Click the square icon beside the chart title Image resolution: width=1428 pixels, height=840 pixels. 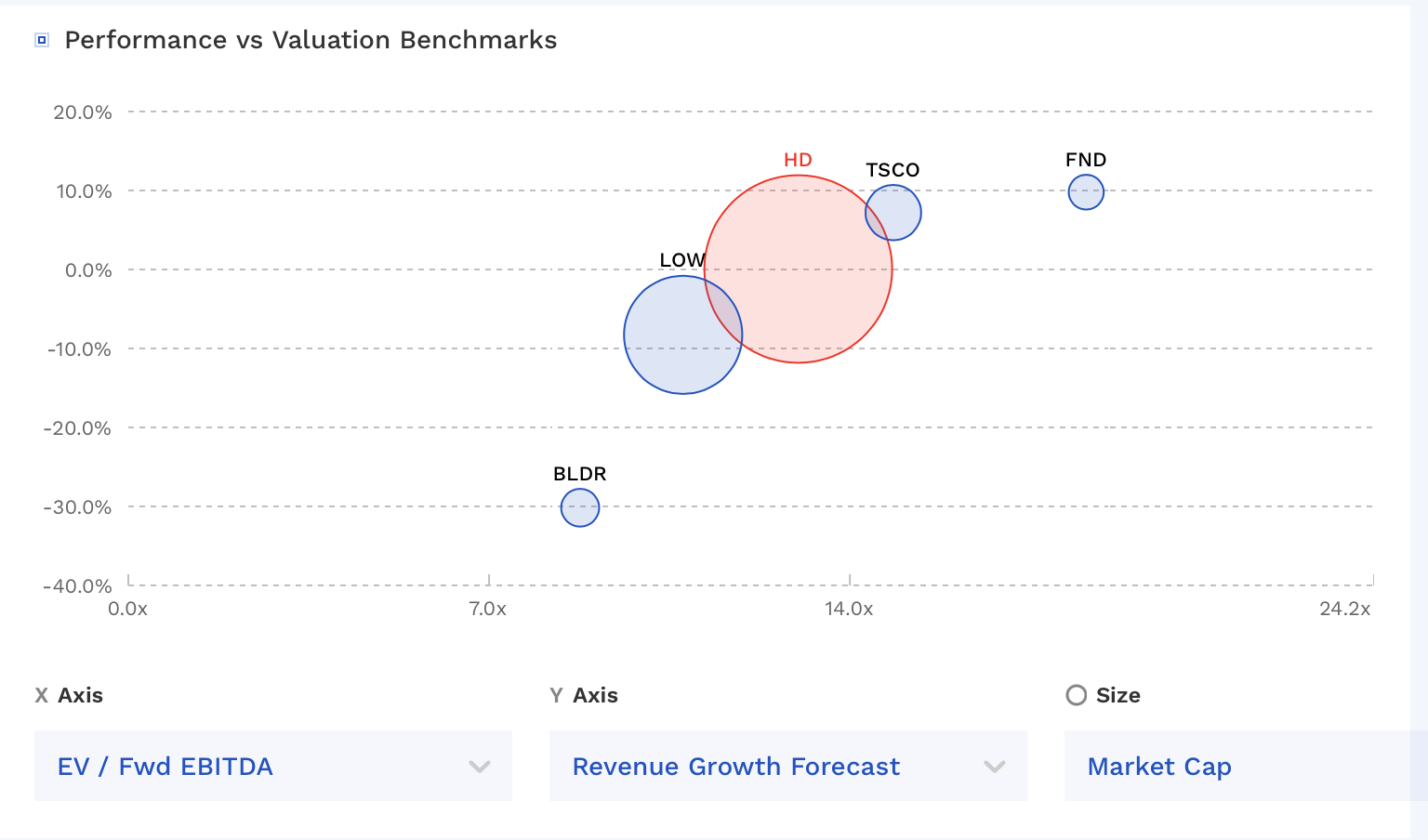pyautogui.click(x=42, y=40)
